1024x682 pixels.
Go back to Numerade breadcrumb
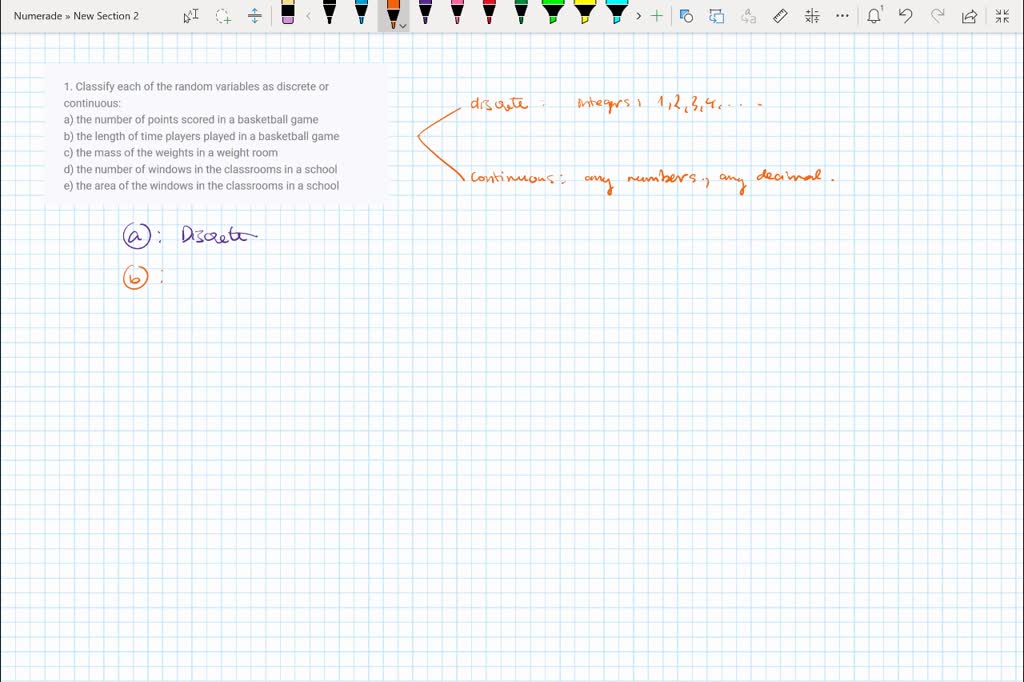38,15
